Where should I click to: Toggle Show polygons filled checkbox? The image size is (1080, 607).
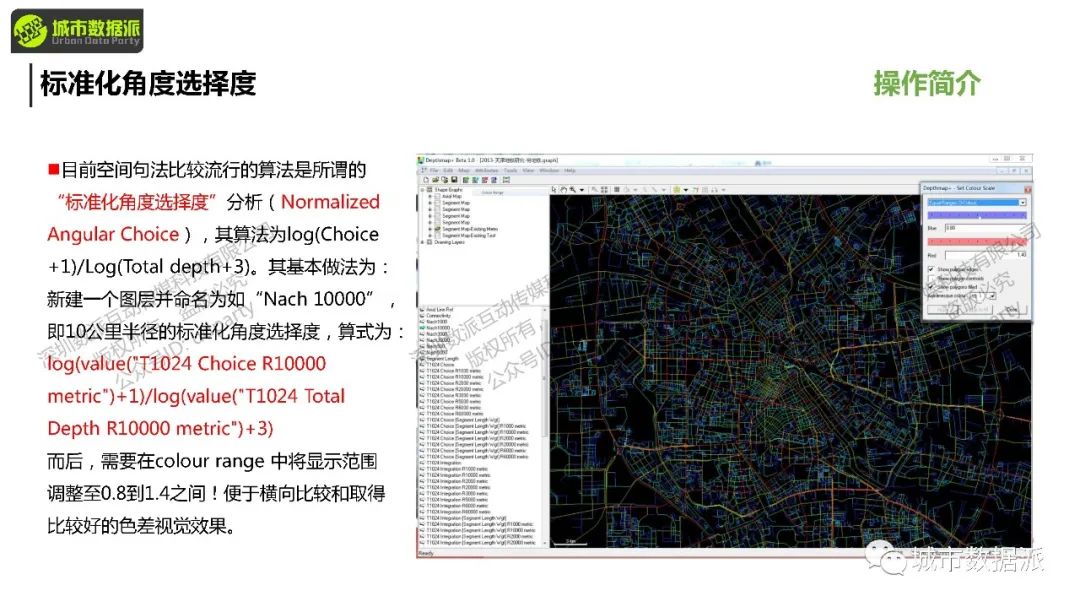[931, 287]
